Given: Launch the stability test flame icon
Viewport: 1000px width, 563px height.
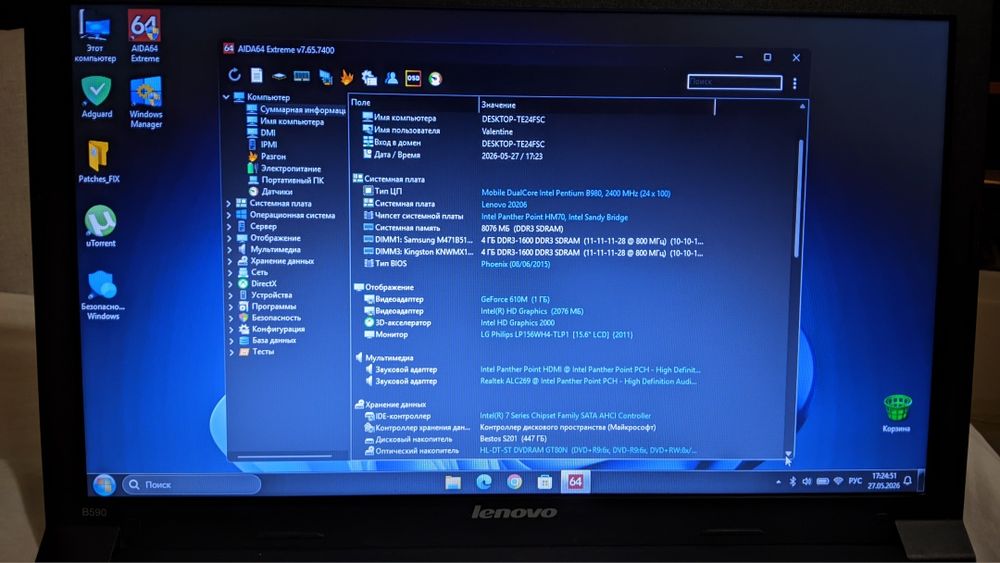Looking at the screenshot, I should pyautogui.click(x=347, y=77).
